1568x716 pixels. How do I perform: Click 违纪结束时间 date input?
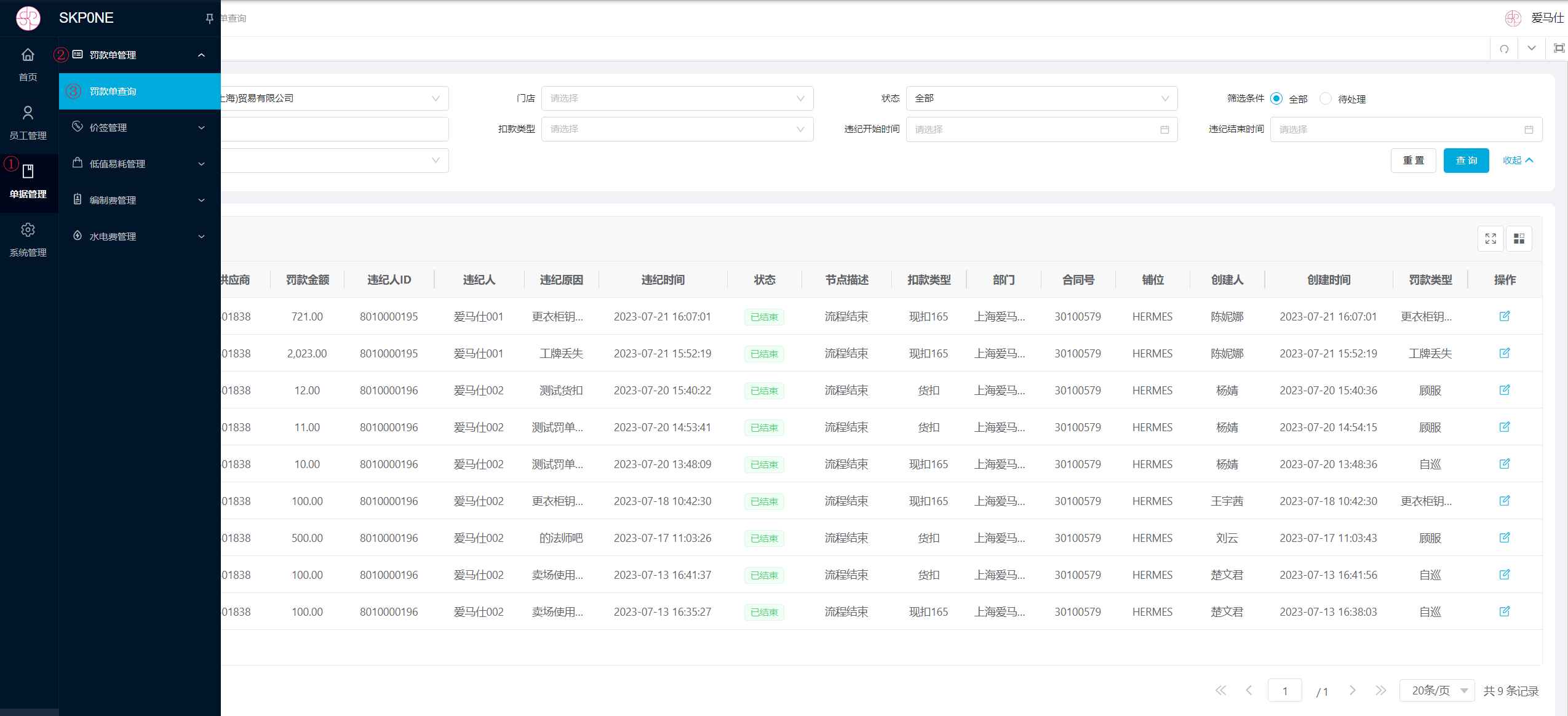(1406, 130)
